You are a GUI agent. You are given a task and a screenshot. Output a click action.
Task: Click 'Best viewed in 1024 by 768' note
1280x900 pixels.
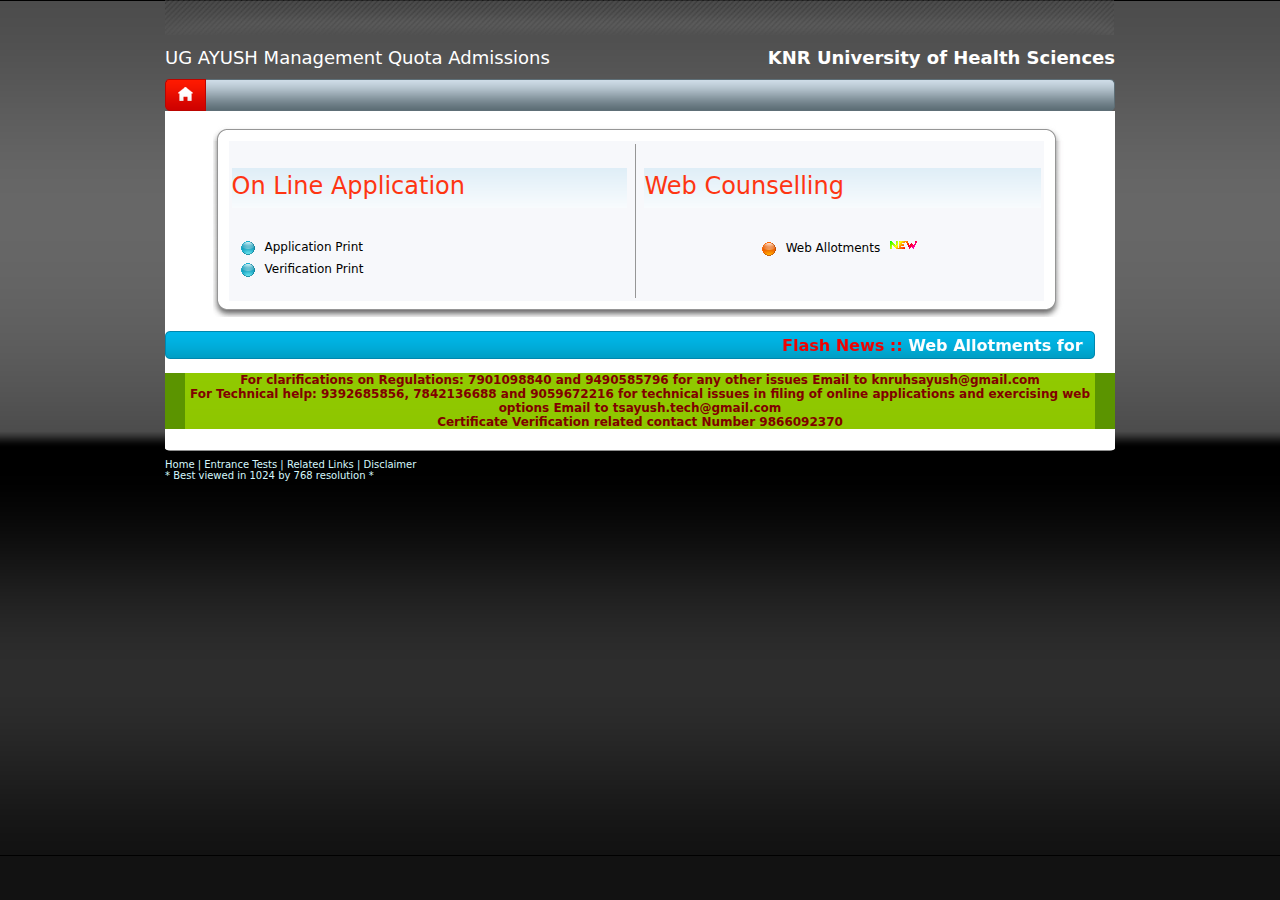click(269, 476)
